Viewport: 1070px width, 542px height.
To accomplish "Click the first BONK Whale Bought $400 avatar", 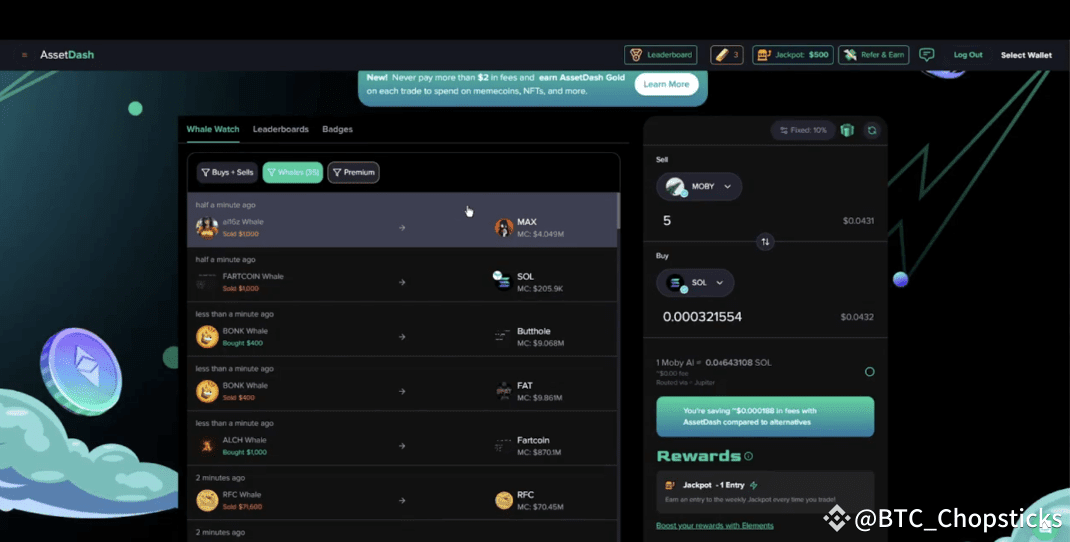I will point(207,337).
